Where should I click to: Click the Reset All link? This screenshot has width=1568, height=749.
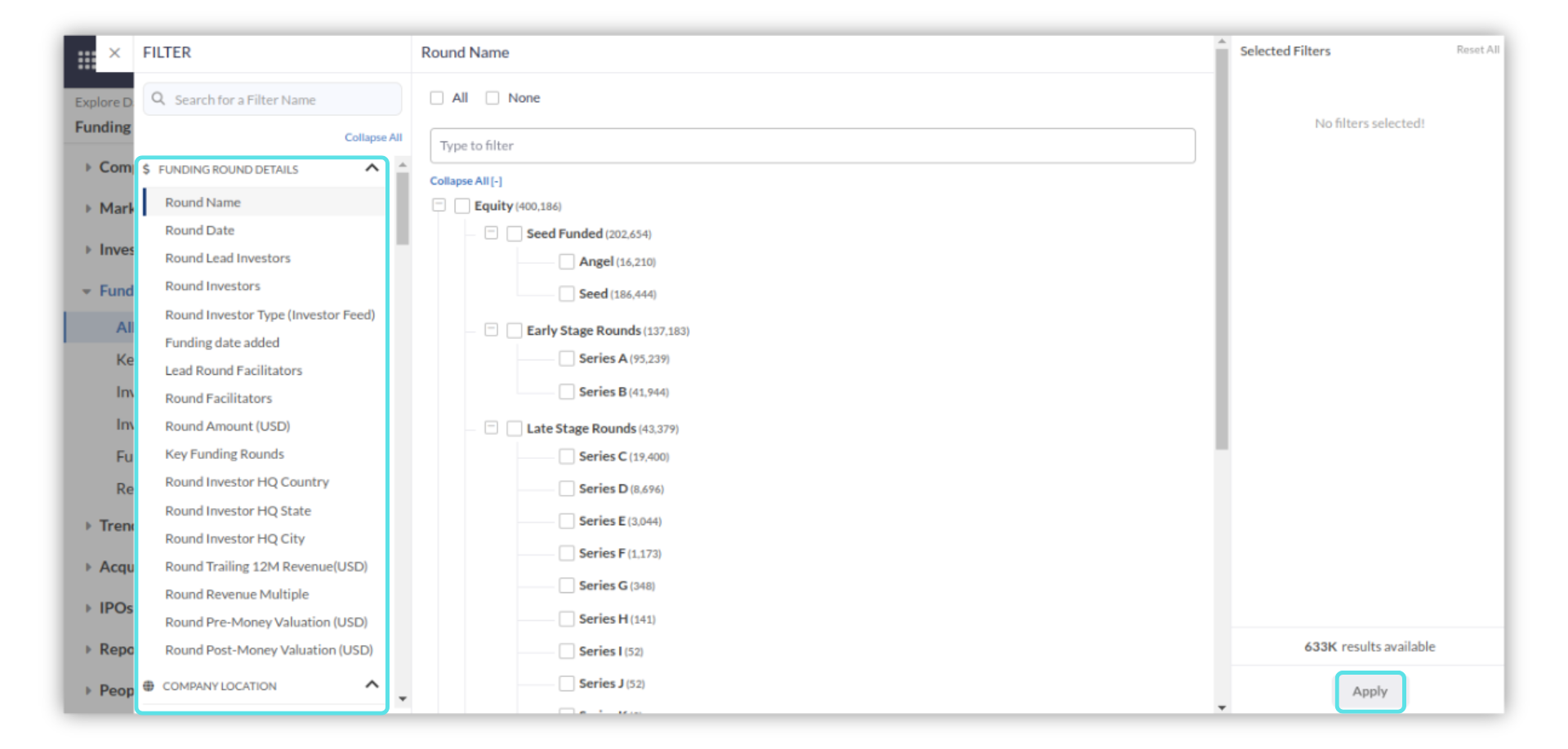1477,50
